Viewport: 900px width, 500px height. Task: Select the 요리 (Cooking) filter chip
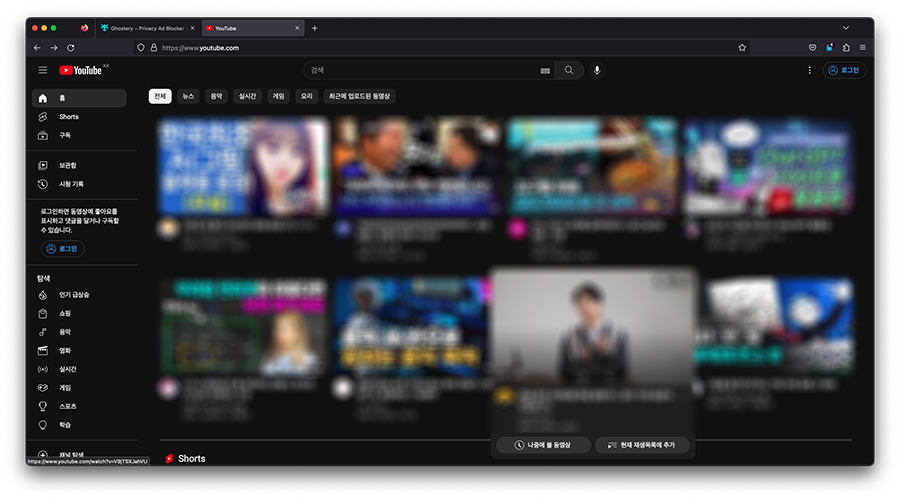coord(307,96)
